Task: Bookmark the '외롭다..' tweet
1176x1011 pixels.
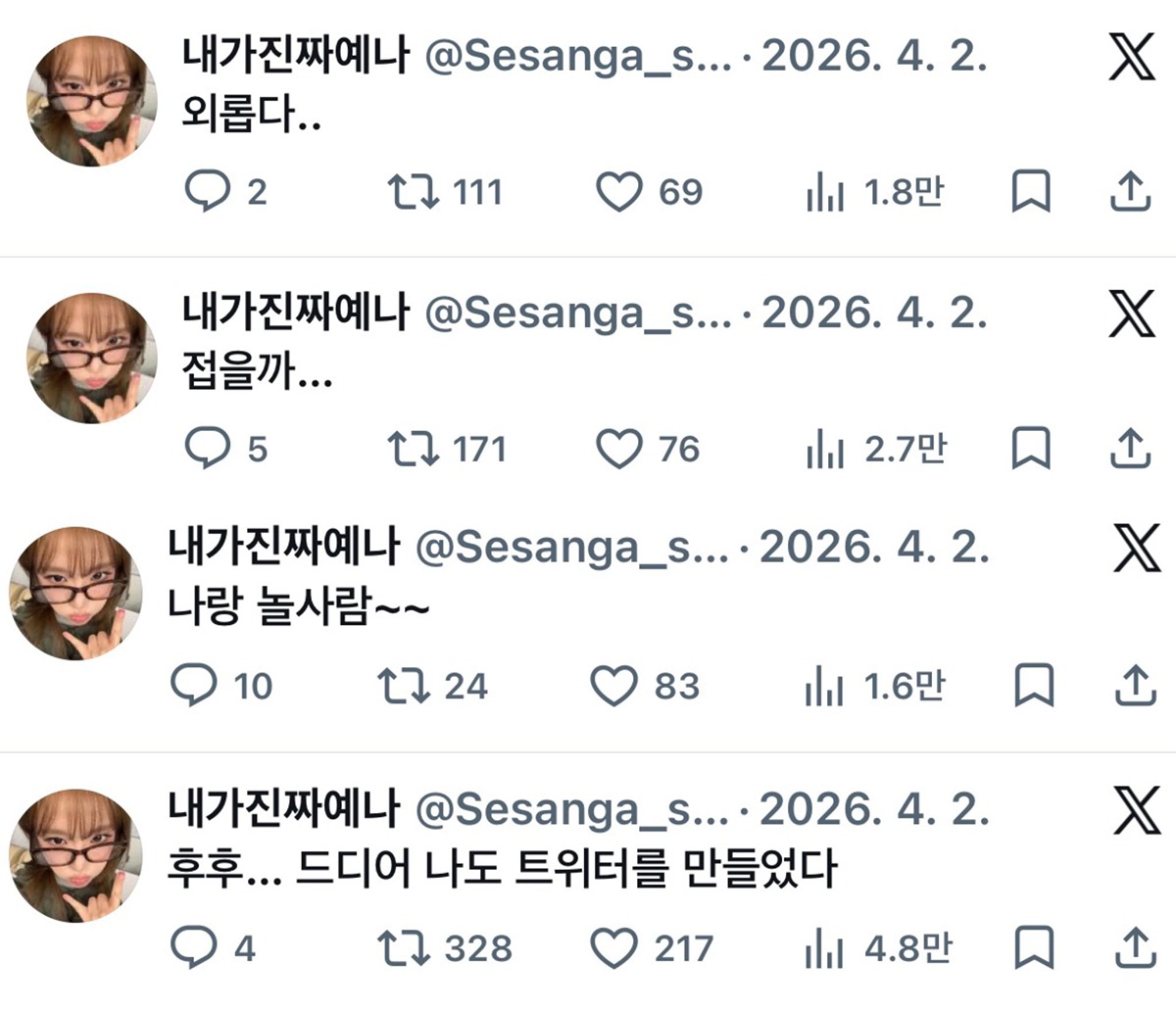Action: (x=1031, y=191)
